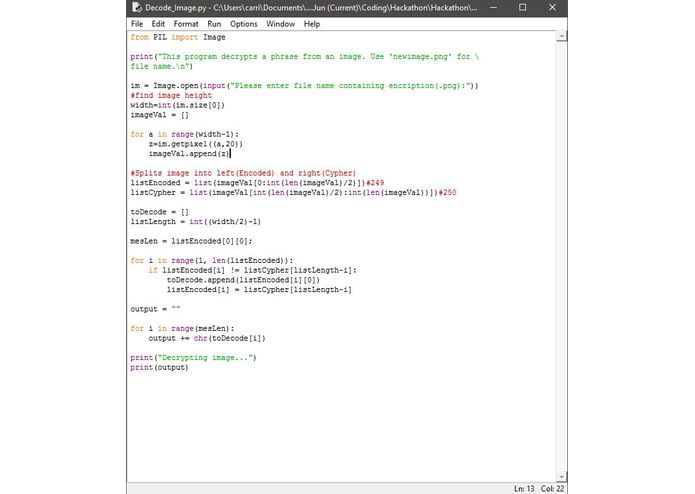This screenshot has height=494, width=695.
Task: Click the scrollbar down arrow
Action: click(562, 477)
